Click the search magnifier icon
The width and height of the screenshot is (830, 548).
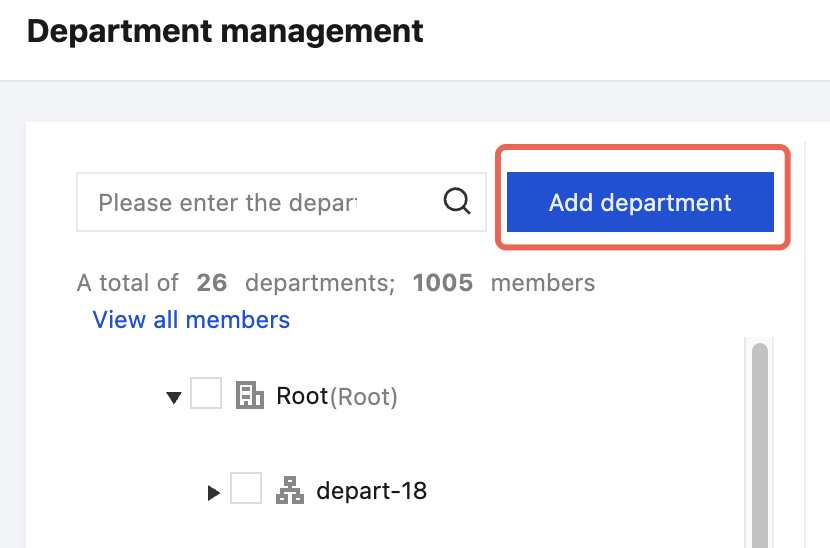tap(457, 202)
